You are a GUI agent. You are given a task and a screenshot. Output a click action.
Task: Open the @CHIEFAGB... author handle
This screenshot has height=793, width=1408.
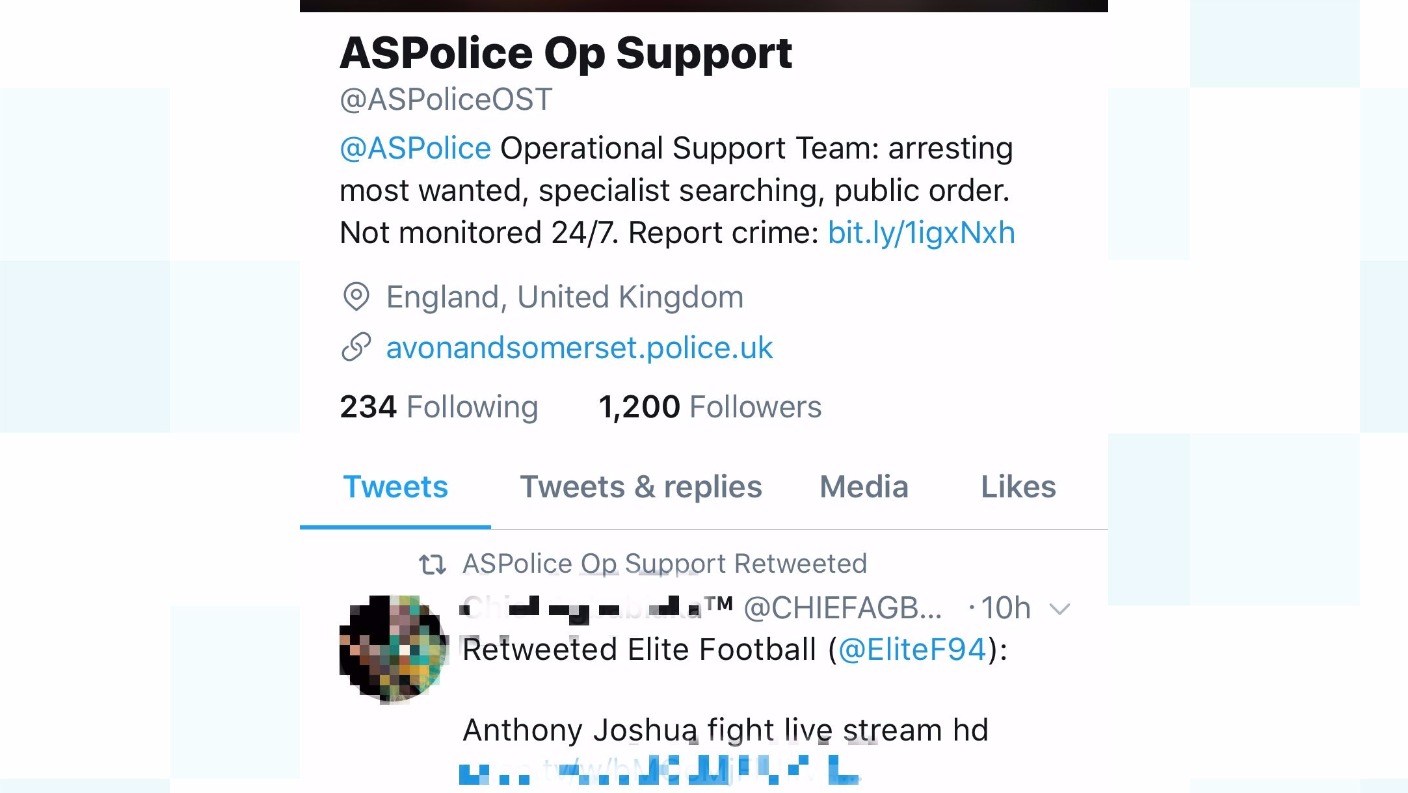tap(842, 608)
